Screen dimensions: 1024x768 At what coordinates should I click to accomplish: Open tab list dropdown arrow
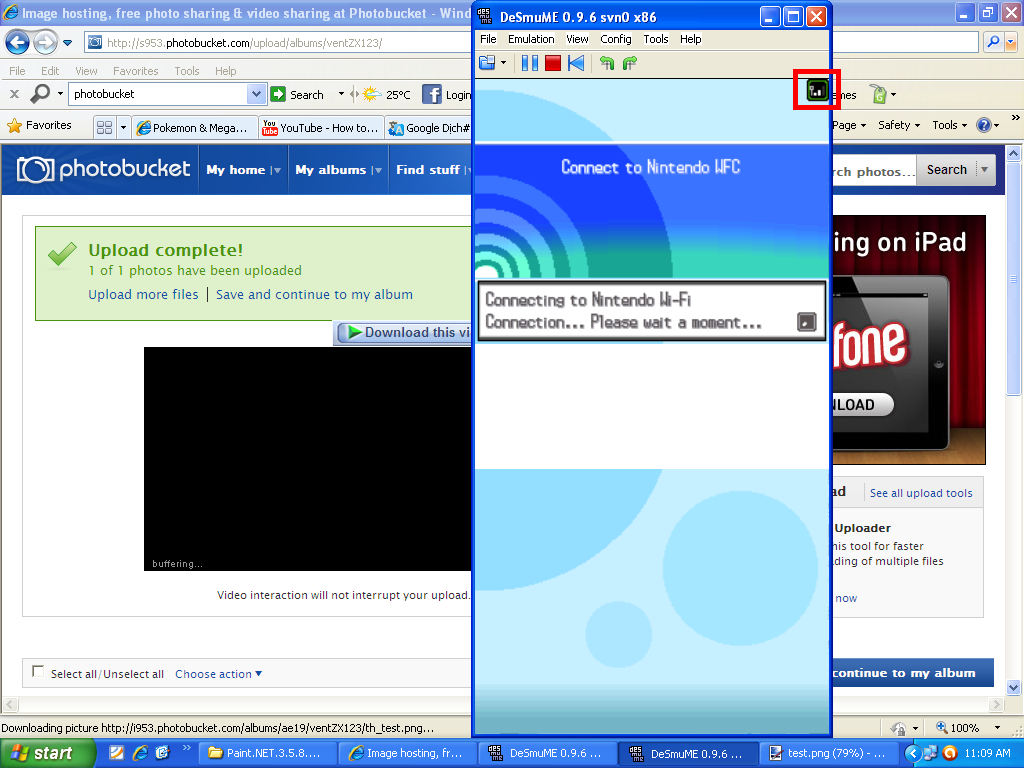click(123, 127)
